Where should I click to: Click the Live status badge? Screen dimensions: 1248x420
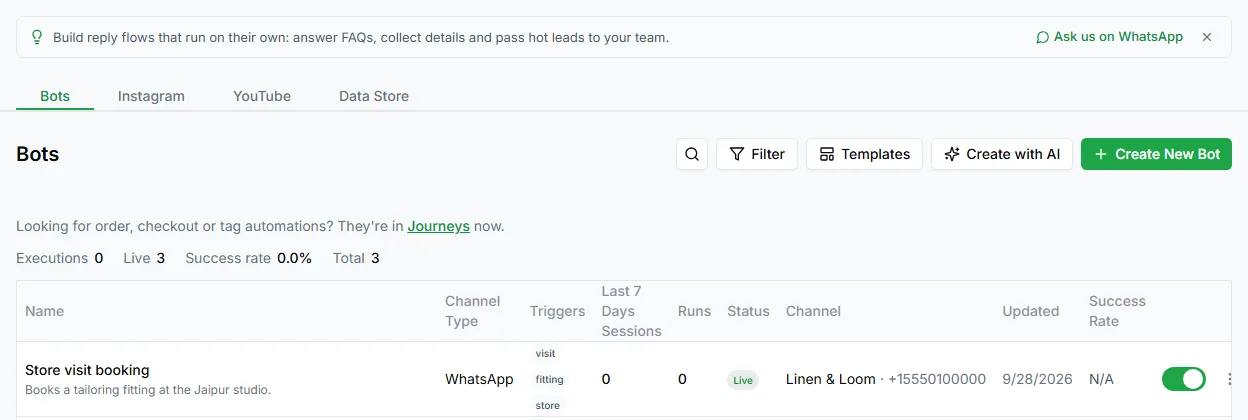point(743,380)
